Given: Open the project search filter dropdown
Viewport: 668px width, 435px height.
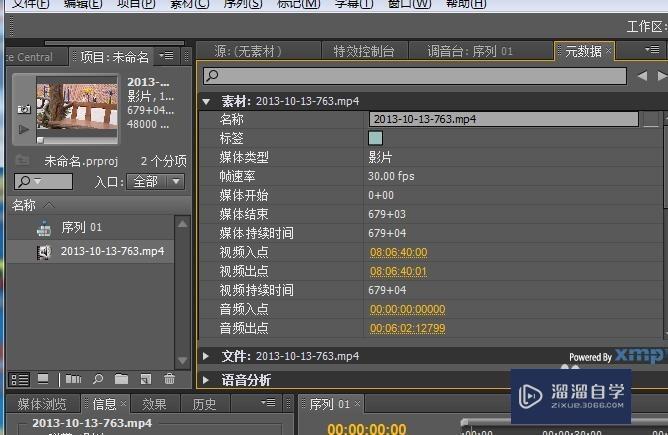Looking at the screenshot, I should point(38,181).
